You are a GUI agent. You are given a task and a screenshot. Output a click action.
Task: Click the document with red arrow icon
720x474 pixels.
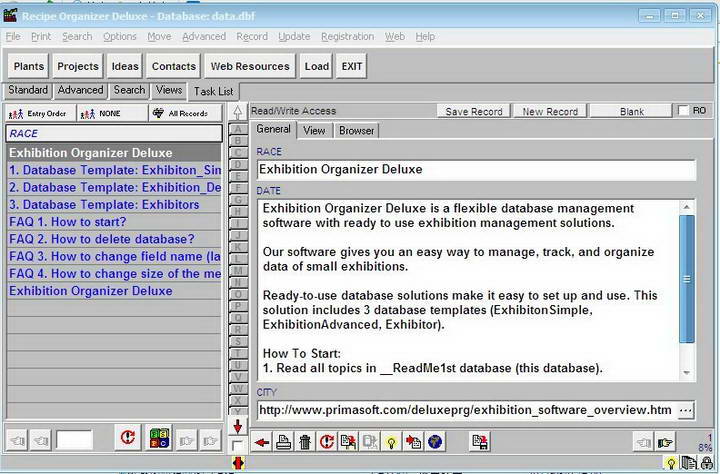point(413,442)
